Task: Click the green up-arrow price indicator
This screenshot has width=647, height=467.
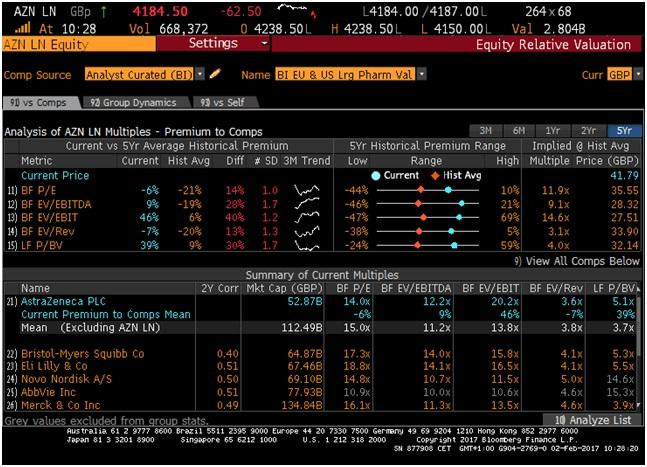Action: tap(104, 12)
